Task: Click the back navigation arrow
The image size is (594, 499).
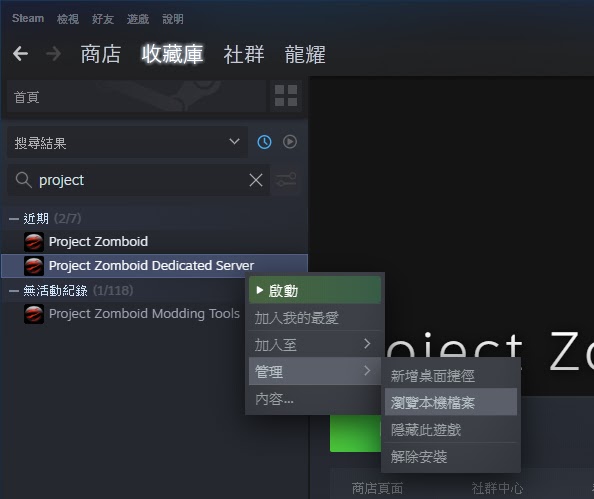Action: [20, 53]
